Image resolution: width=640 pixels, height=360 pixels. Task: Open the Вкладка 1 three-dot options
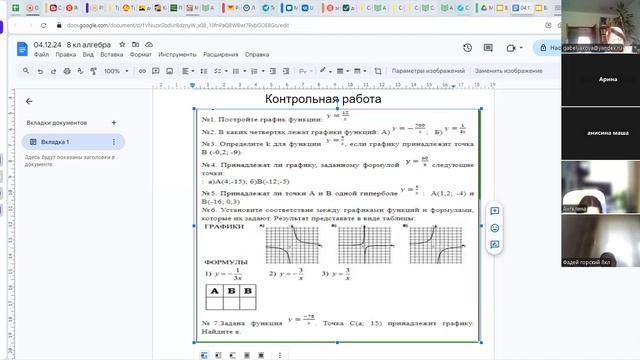tap(113, 142)
